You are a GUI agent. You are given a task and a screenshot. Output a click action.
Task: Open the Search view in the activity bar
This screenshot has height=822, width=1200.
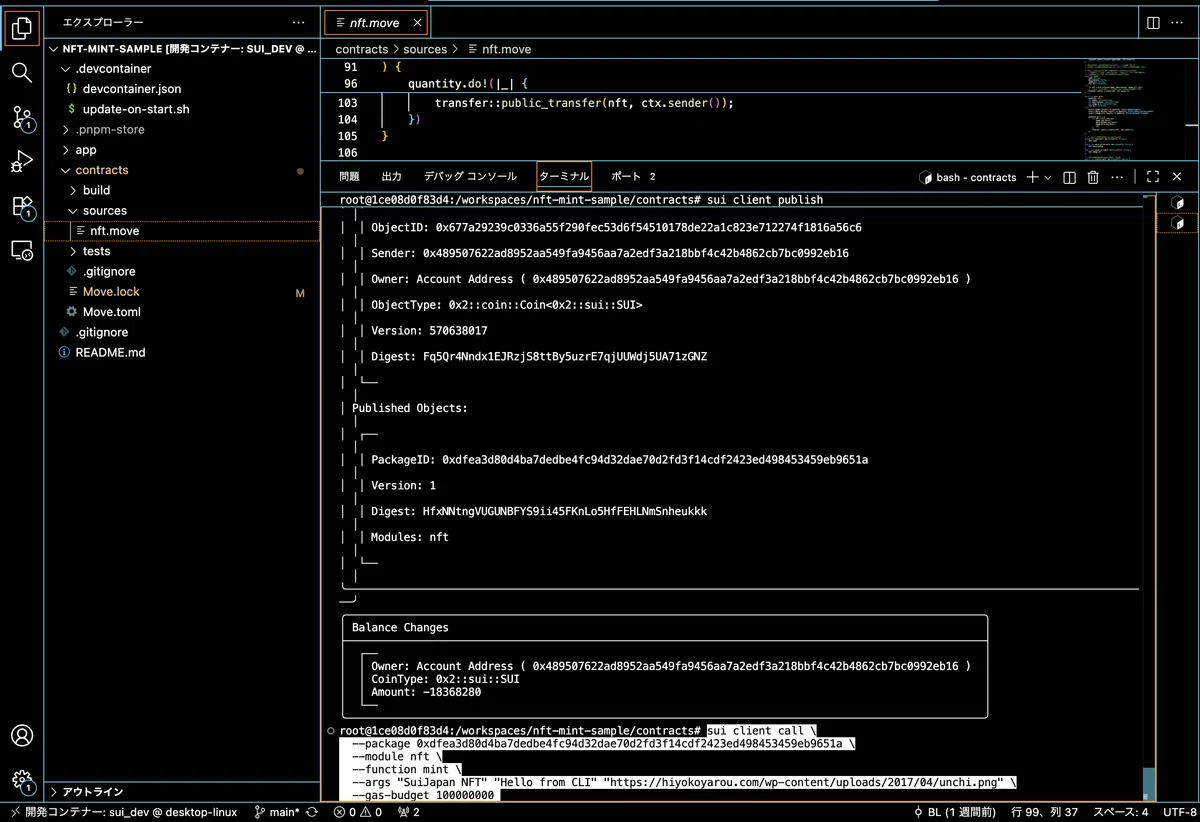click(22, 72)
